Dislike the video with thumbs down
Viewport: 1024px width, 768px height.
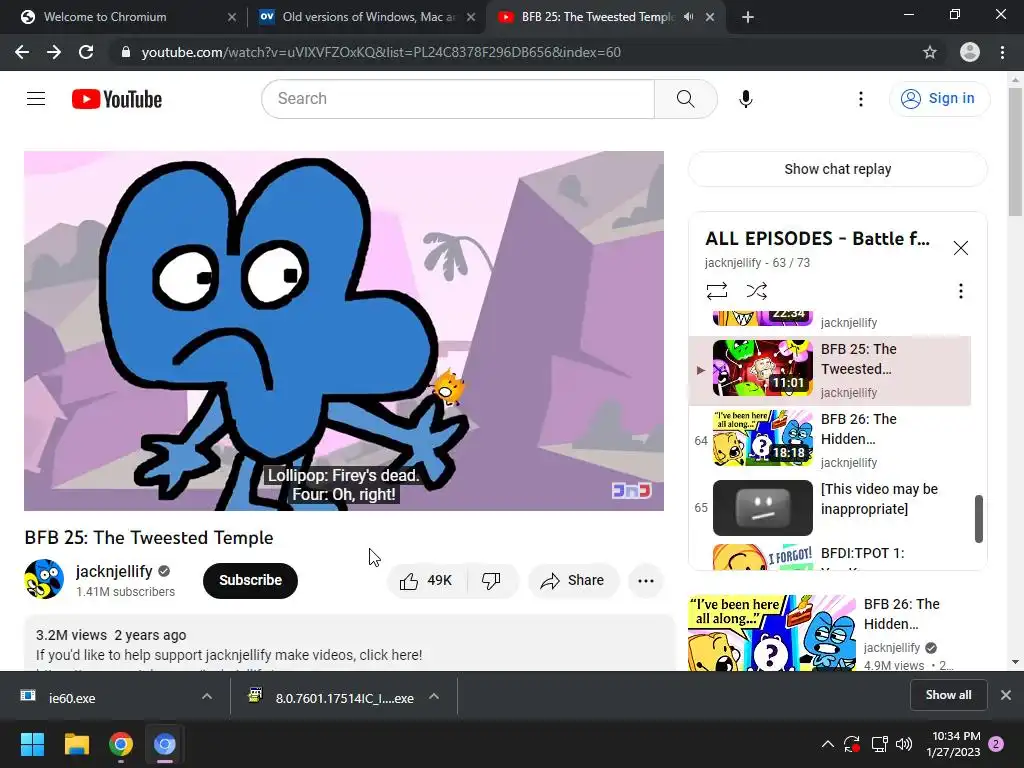(491, 581)
